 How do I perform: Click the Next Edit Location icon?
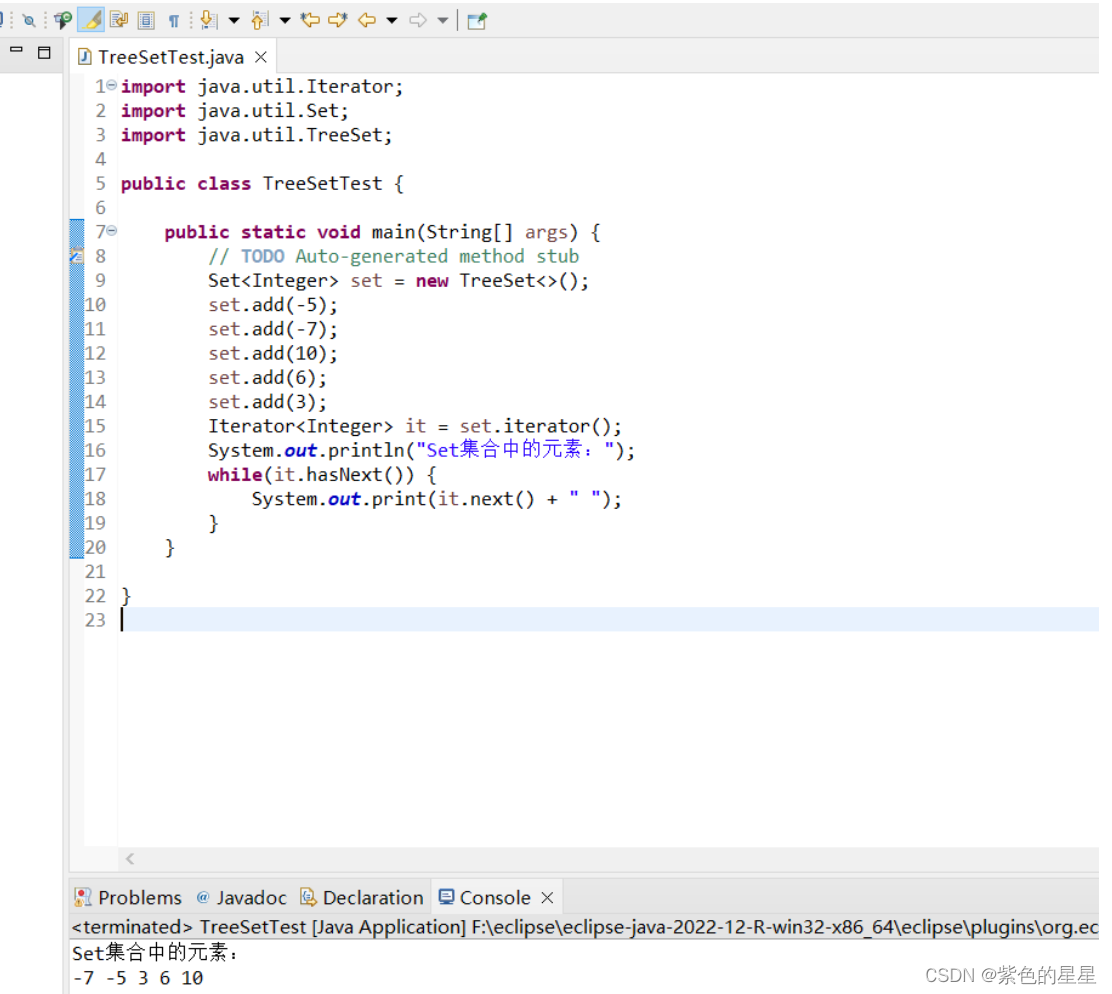[338, 21]
